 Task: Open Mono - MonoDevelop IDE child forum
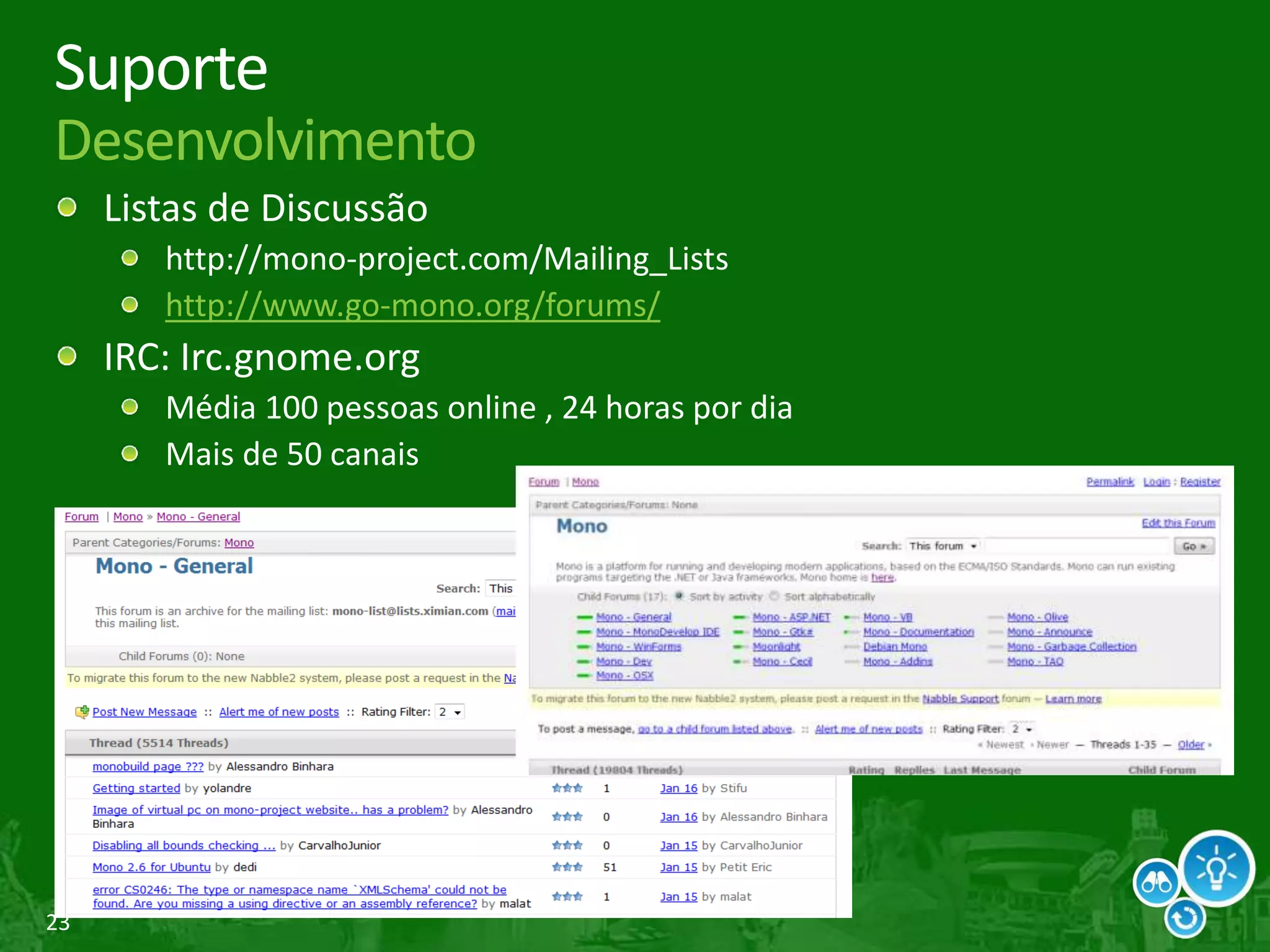tap(657, 632)
